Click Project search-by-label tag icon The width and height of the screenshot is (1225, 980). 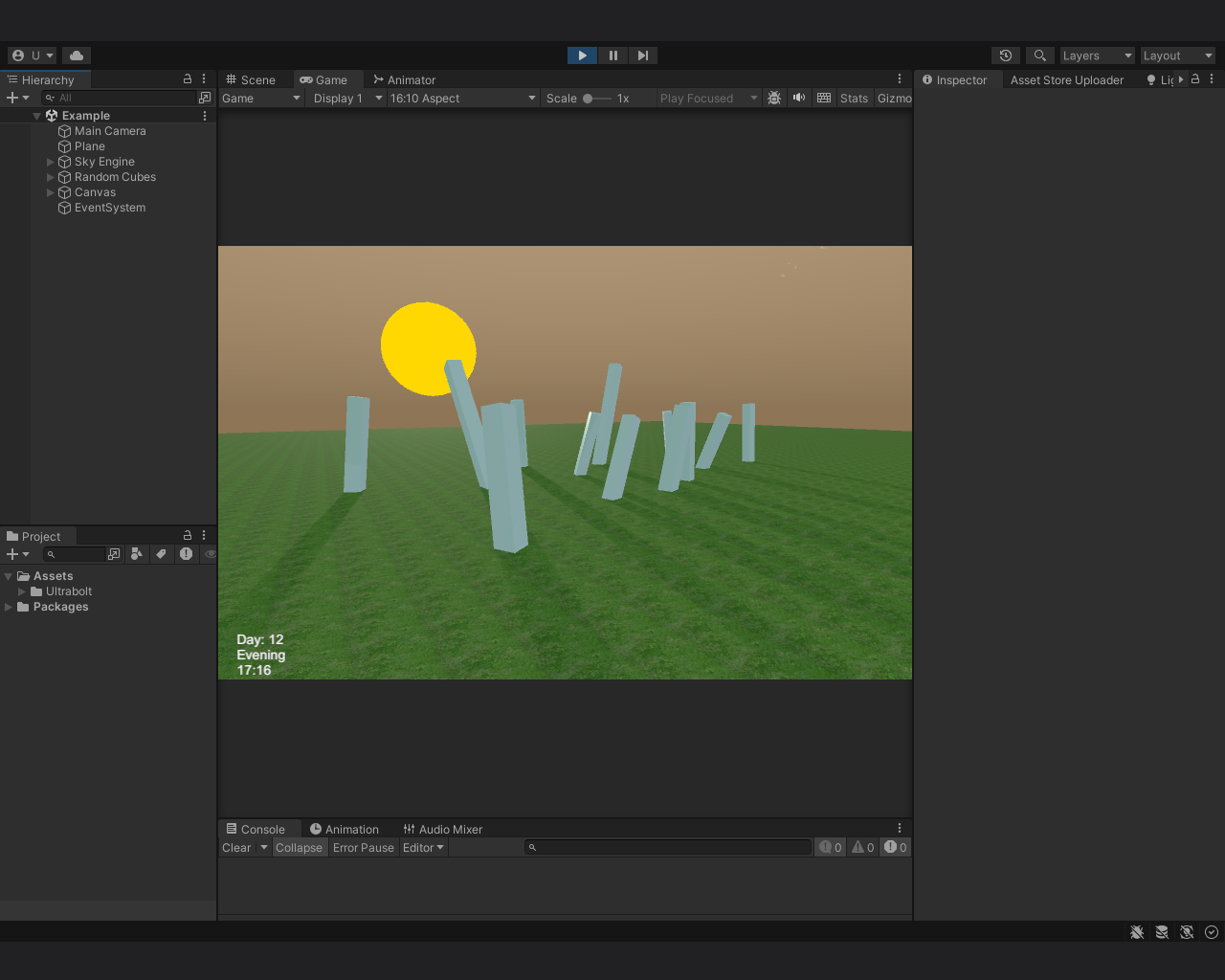pyautogui.click(x=161, y=554)
